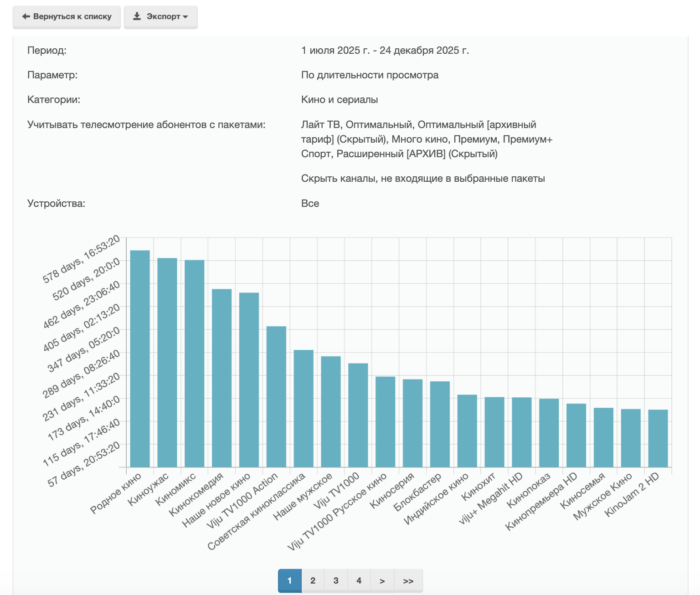
Task: Click the Вернуться к списку button text
Action: click(x=72, y=17)
